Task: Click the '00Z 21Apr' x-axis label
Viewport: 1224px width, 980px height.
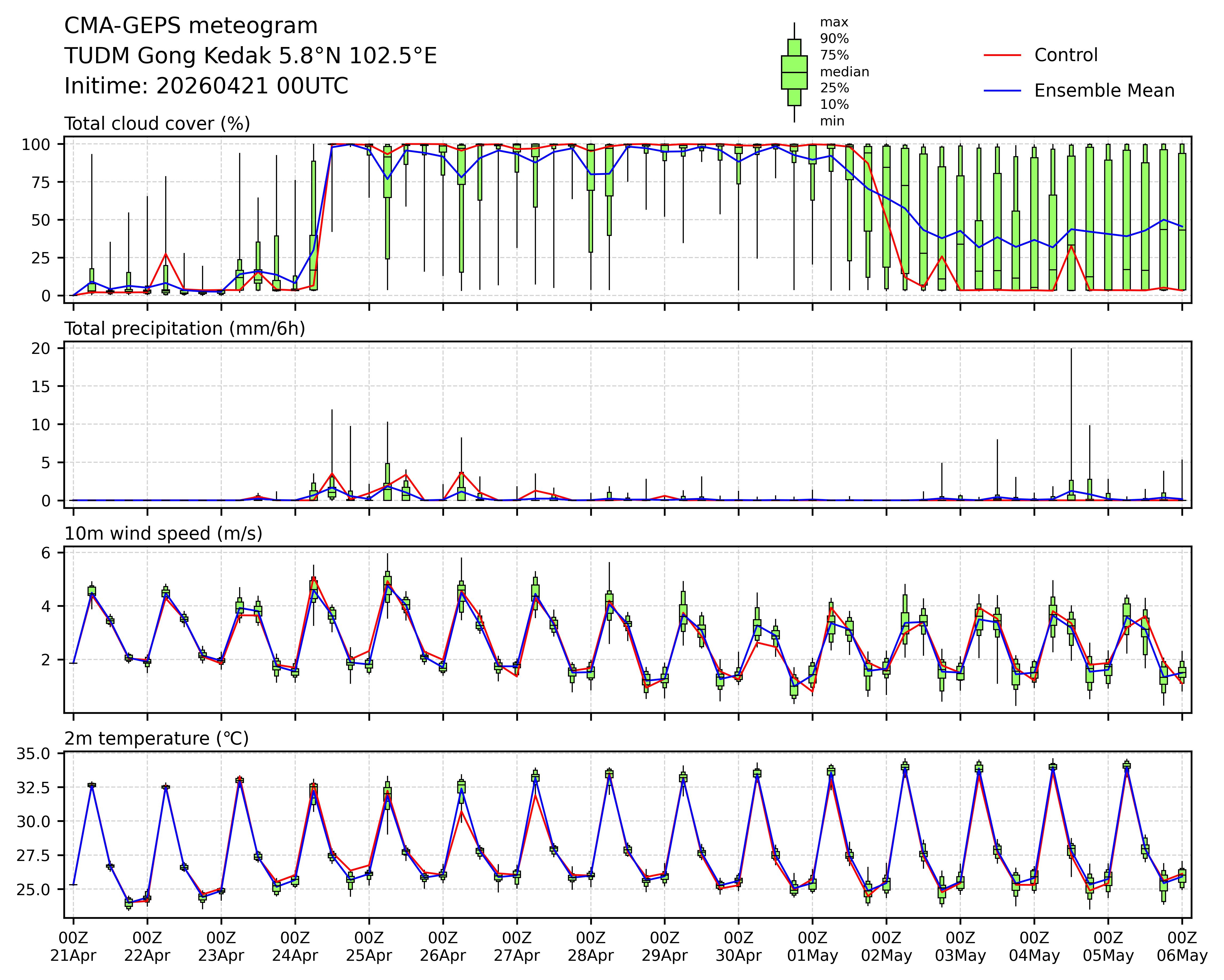Action: pos(73,946)
